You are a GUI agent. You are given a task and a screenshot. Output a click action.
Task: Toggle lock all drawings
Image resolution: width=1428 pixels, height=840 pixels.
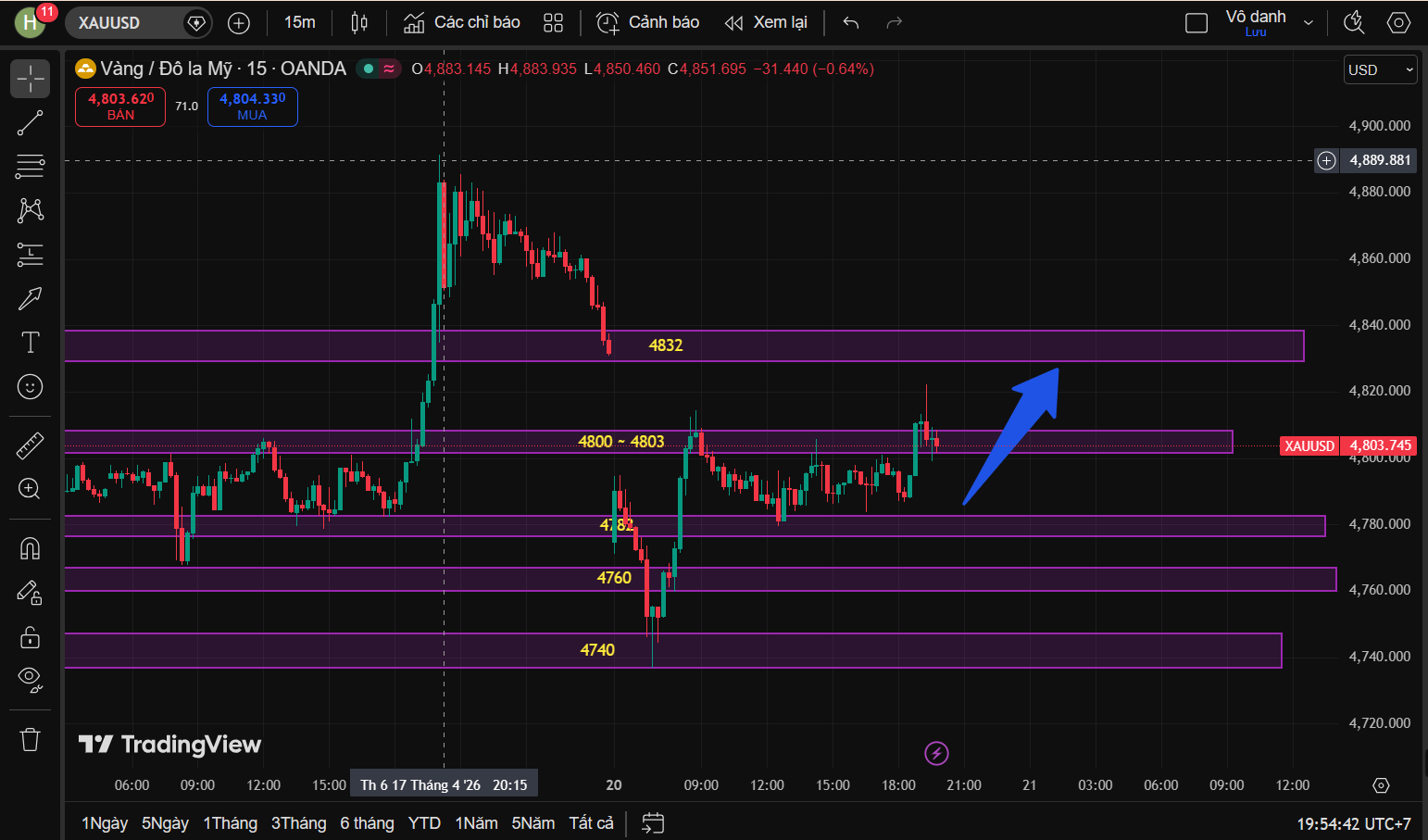[x=30, y=637]
